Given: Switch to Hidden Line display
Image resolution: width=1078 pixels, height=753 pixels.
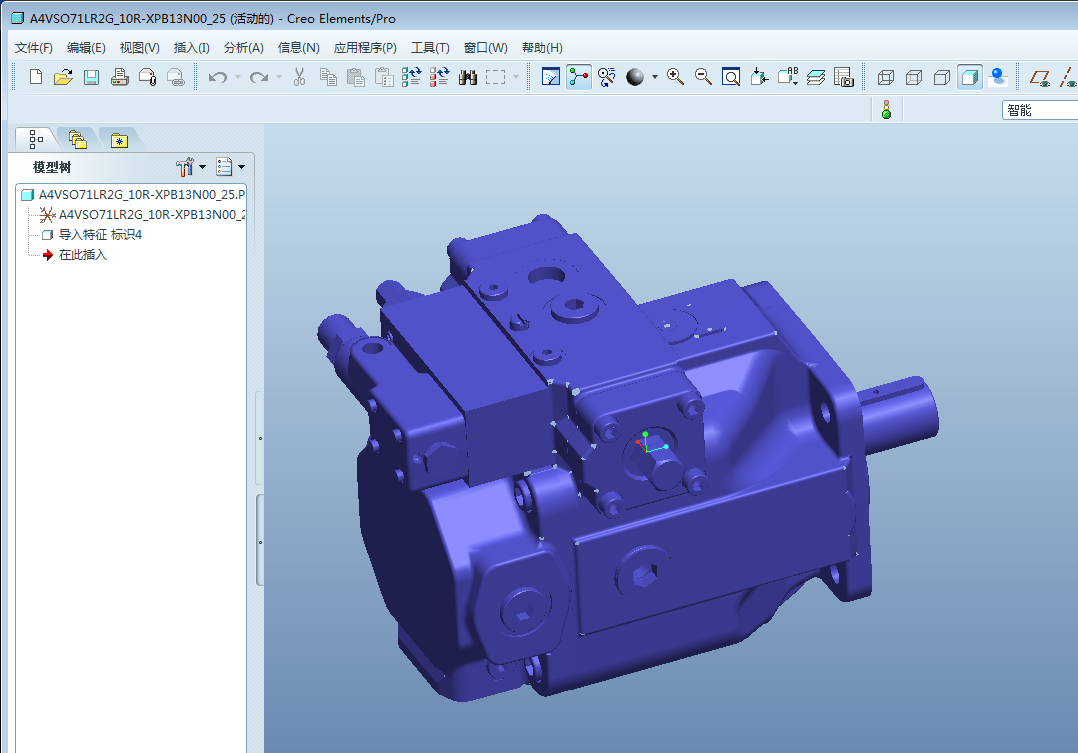Looking at the screenshot, I should coord(914,77).
